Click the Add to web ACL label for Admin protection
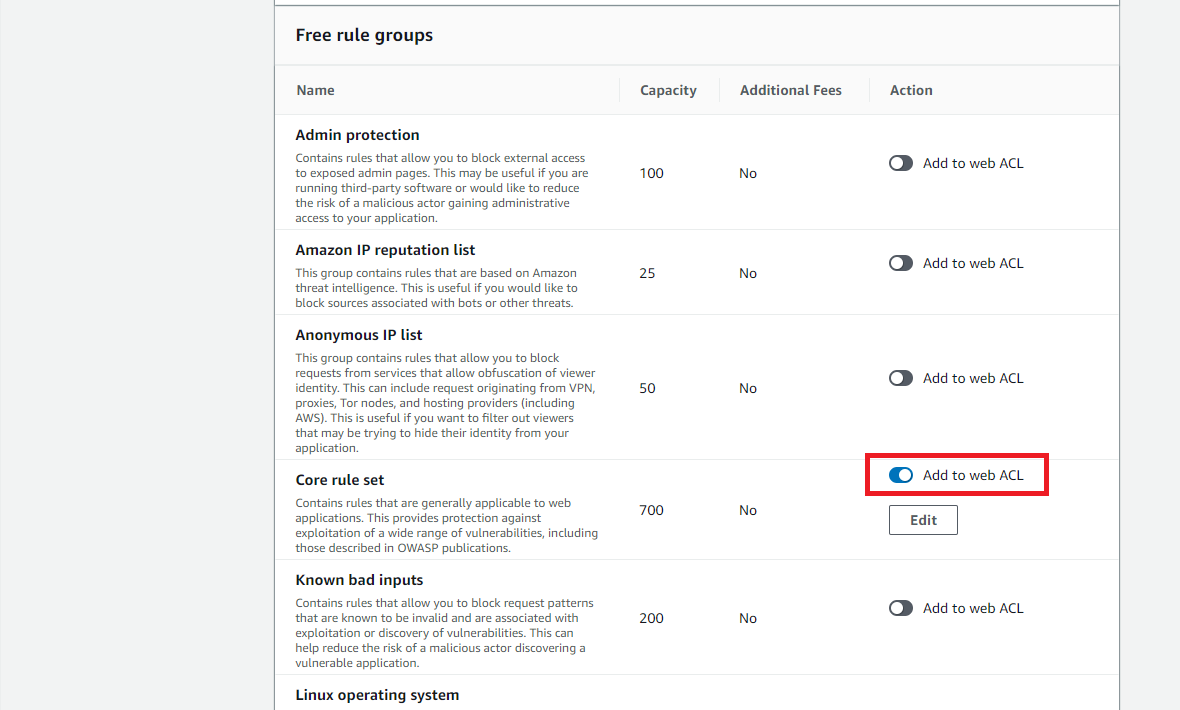1180x710 pixels. coord(972,162)
